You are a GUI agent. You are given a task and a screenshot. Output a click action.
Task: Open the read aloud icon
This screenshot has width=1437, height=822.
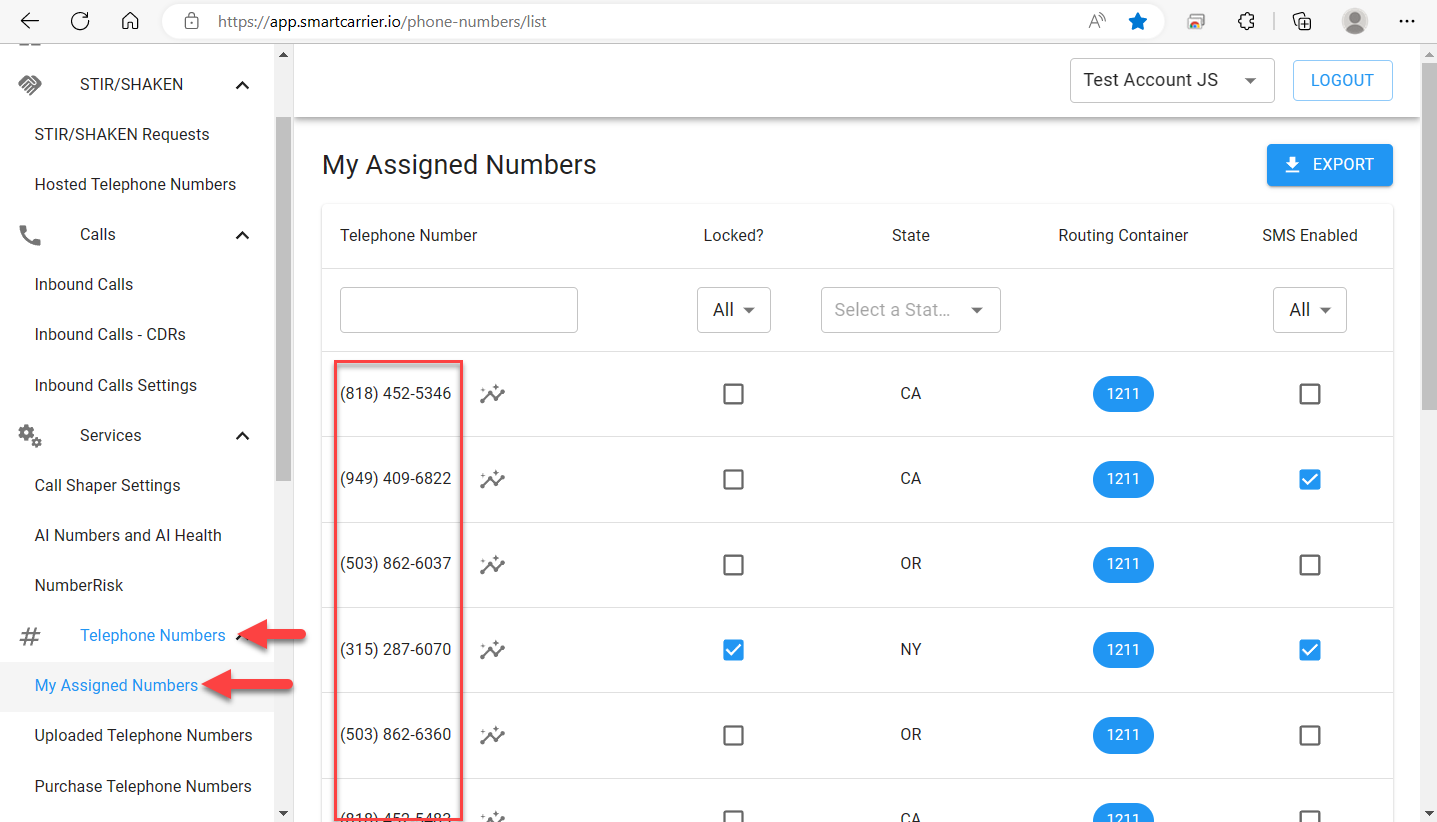pyautogui.click(x=1097, y=21)
